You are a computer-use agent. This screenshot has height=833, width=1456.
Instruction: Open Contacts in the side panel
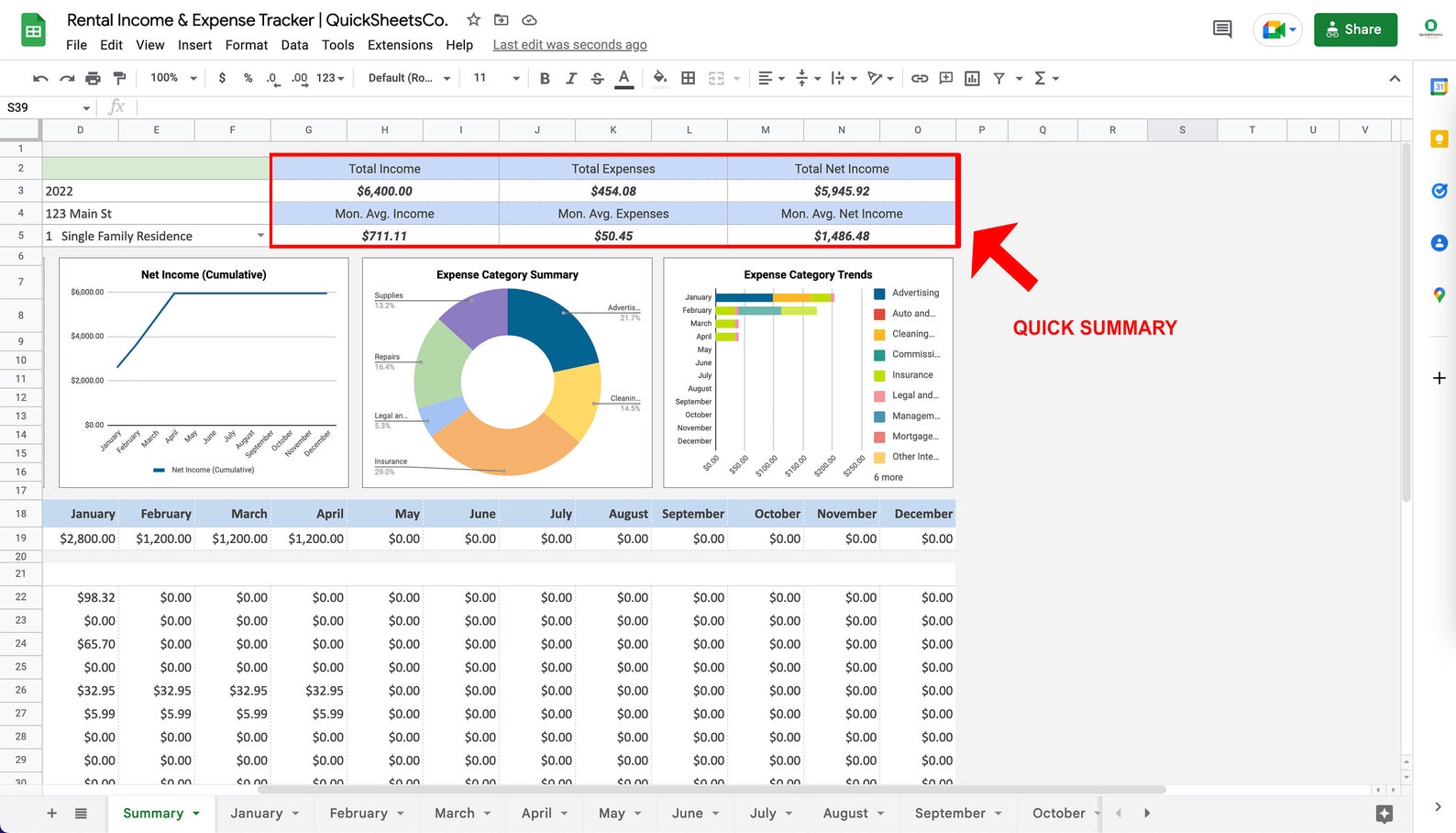coord(1439,243)
